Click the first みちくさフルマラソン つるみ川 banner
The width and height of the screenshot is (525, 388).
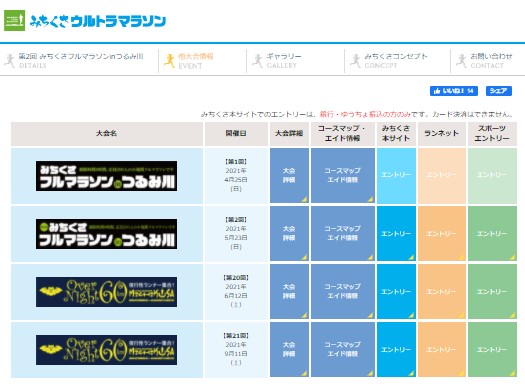(106, 176)
